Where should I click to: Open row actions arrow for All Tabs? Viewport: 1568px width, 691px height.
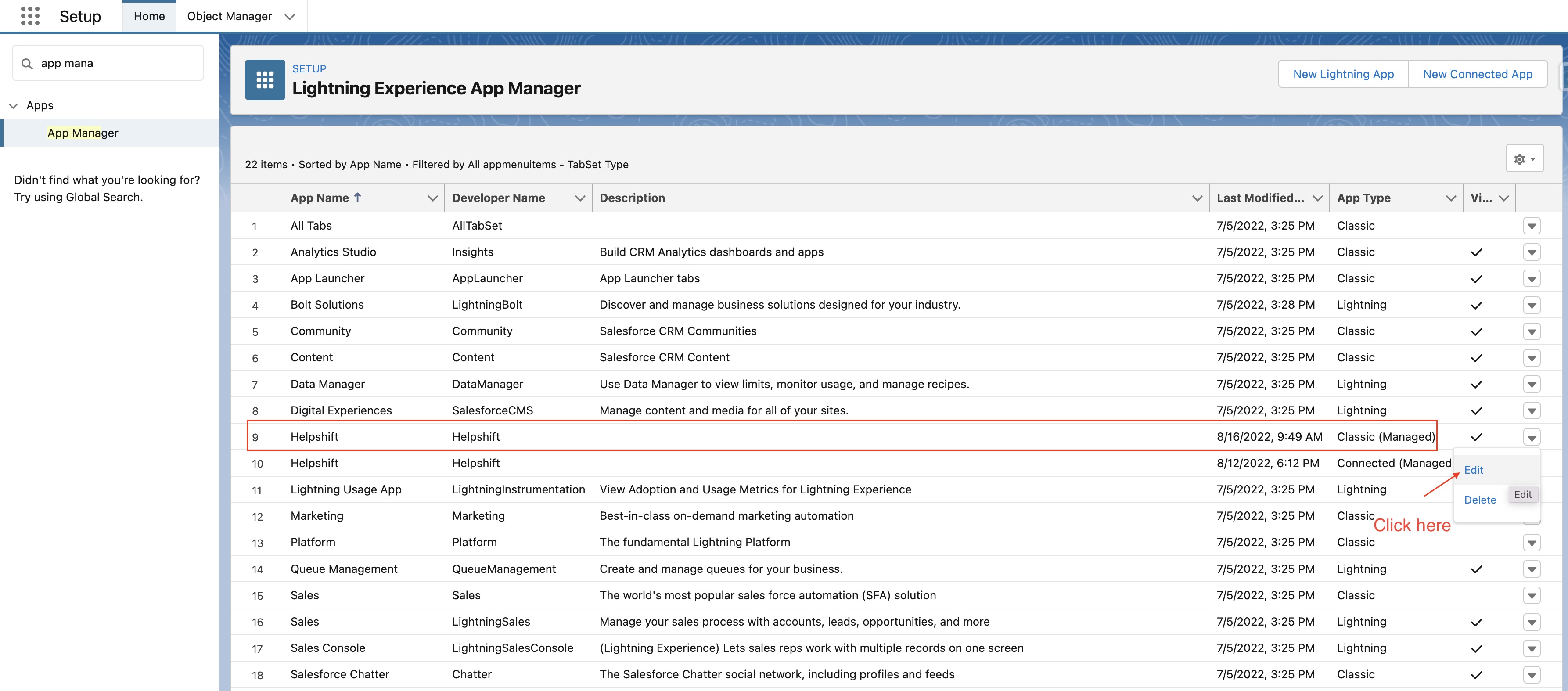(1532, 226)
